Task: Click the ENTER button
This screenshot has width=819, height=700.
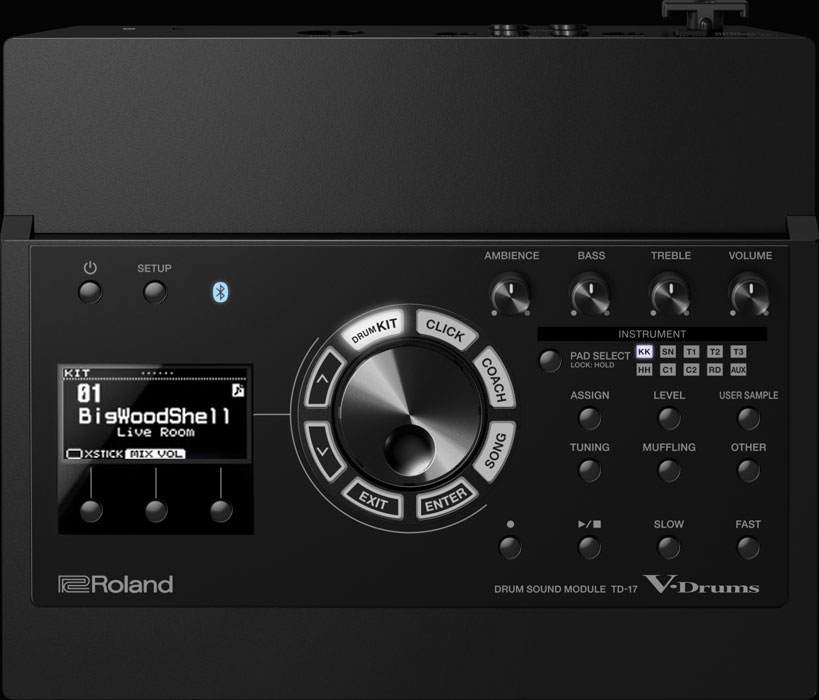Action: click(446, 500)
